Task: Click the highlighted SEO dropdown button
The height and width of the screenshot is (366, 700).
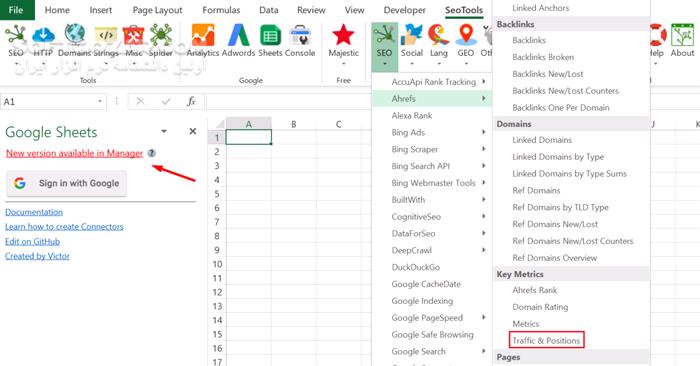Action: click(x=384, y=47)
